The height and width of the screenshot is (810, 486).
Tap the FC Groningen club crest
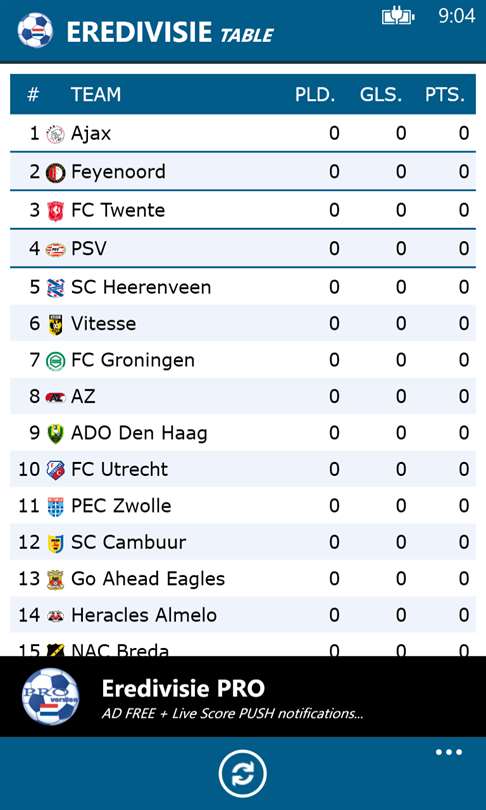tap(55, 361)
